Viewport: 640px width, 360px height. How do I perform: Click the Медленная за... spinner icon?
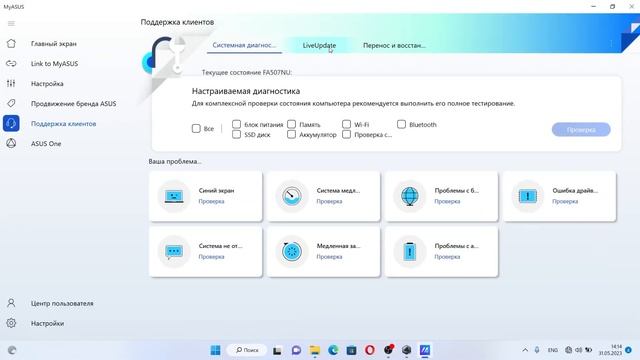[x=292, y=252]
